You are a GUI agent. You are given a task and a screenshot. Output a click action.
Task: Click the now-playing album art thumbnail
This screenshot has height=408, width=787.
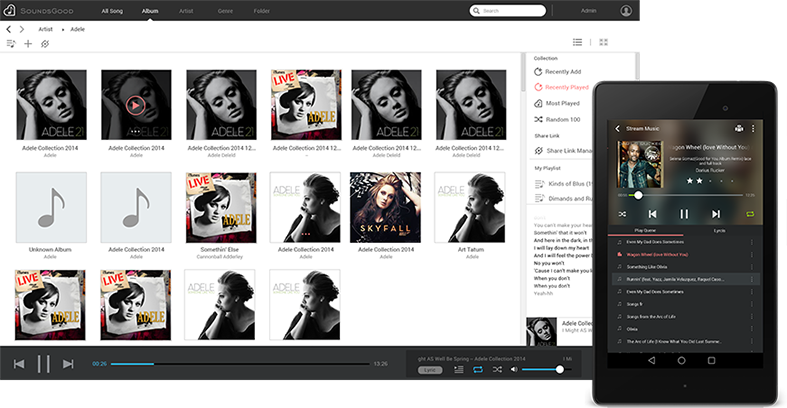(x=541, y=332)
